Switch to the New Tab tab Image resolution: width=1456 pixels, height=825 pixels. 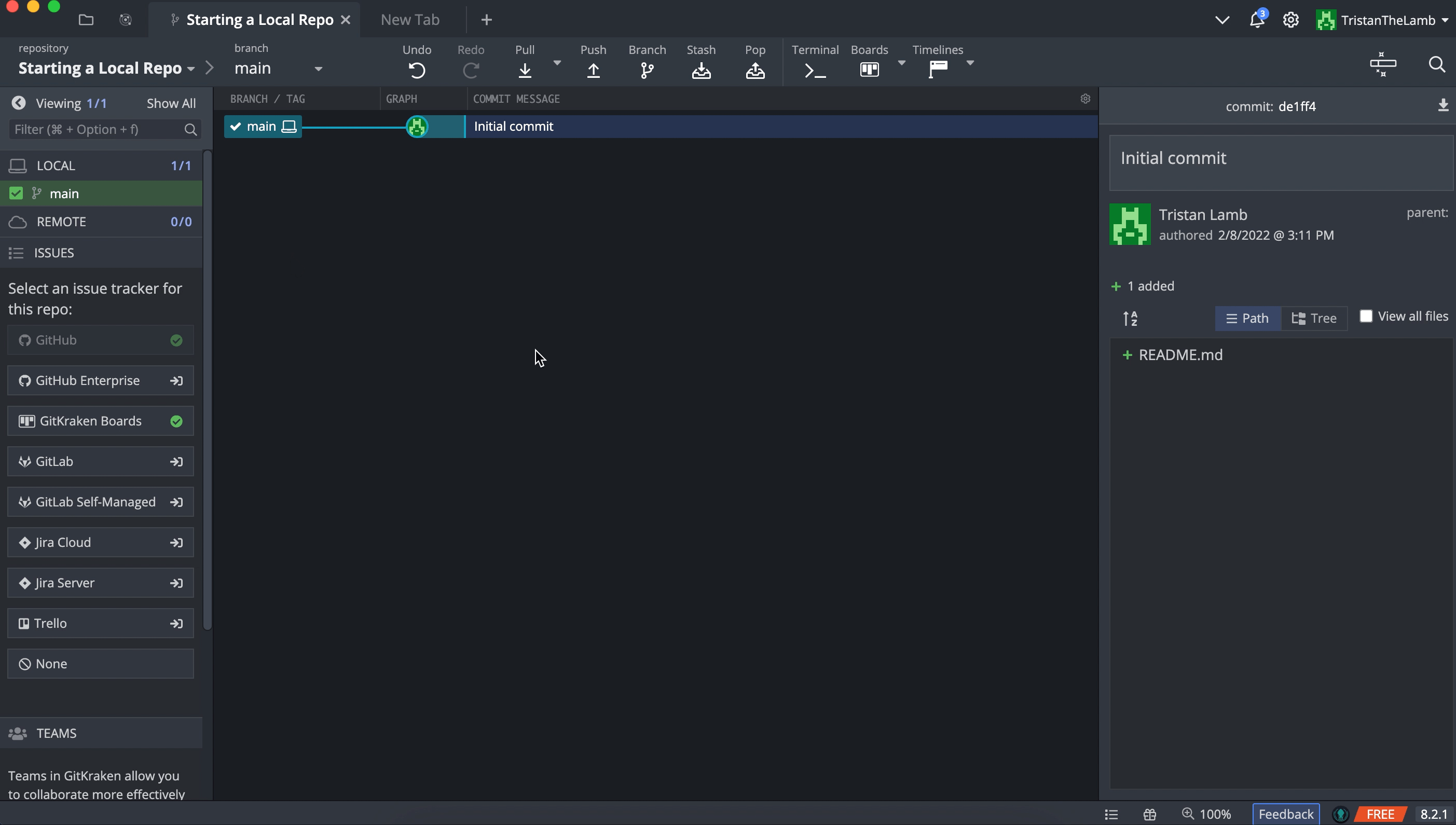pyautogui.click(x=409, y=20)
